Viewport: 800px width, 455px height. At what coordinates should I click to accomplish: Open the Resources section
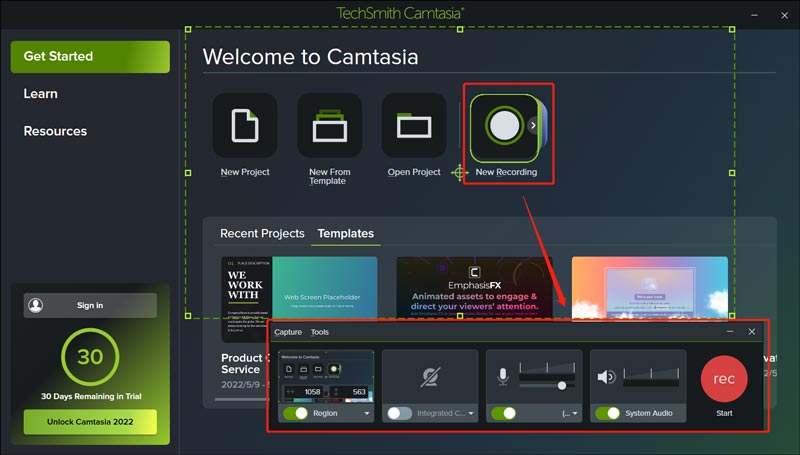pyautogui.click(x=55, y=131)
